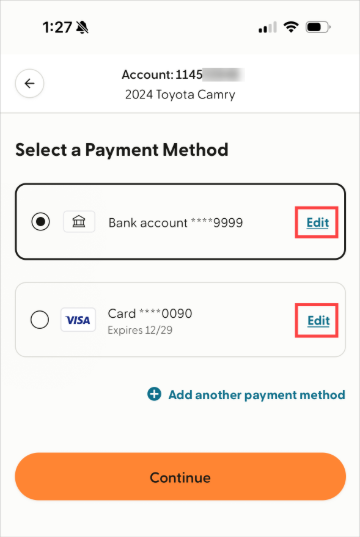Screen dimensions: 360x537
Task: Tap the back arrow button
Action: (29, 83)
